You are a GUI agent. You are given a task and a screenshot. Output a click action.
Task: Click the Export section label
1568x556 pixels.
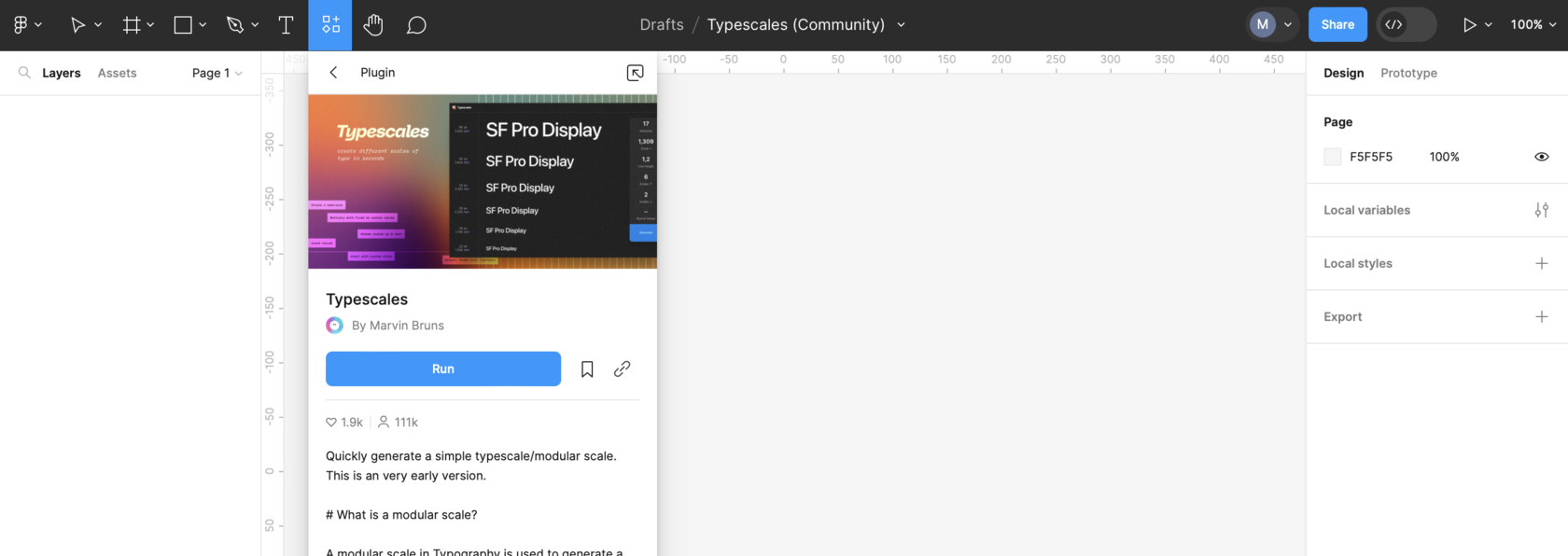1343,317
